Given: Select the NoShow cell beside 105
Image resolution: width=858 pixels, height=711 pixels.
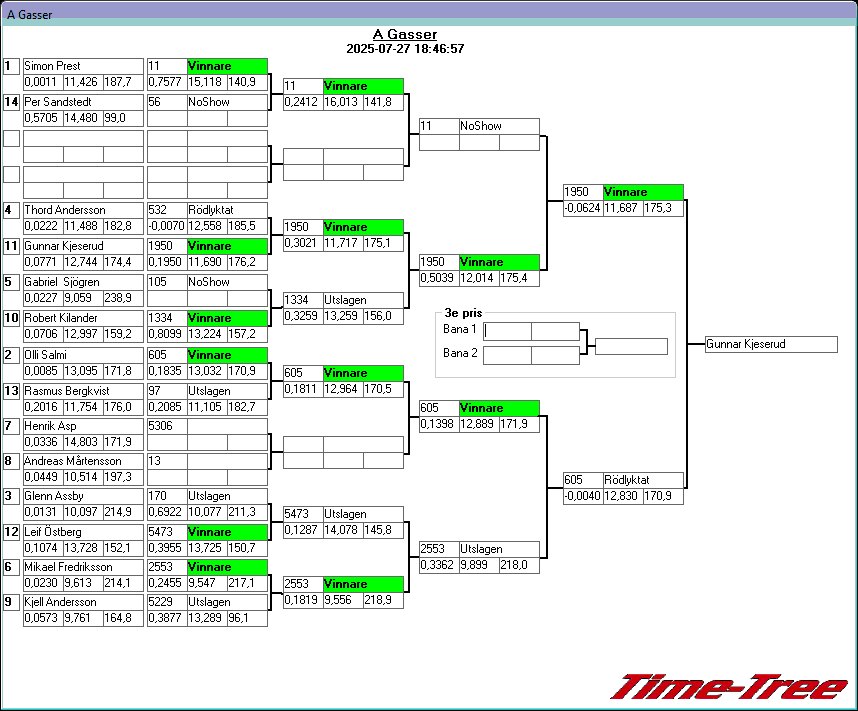Looking at the screenshot, I should (x=227, y=282).
